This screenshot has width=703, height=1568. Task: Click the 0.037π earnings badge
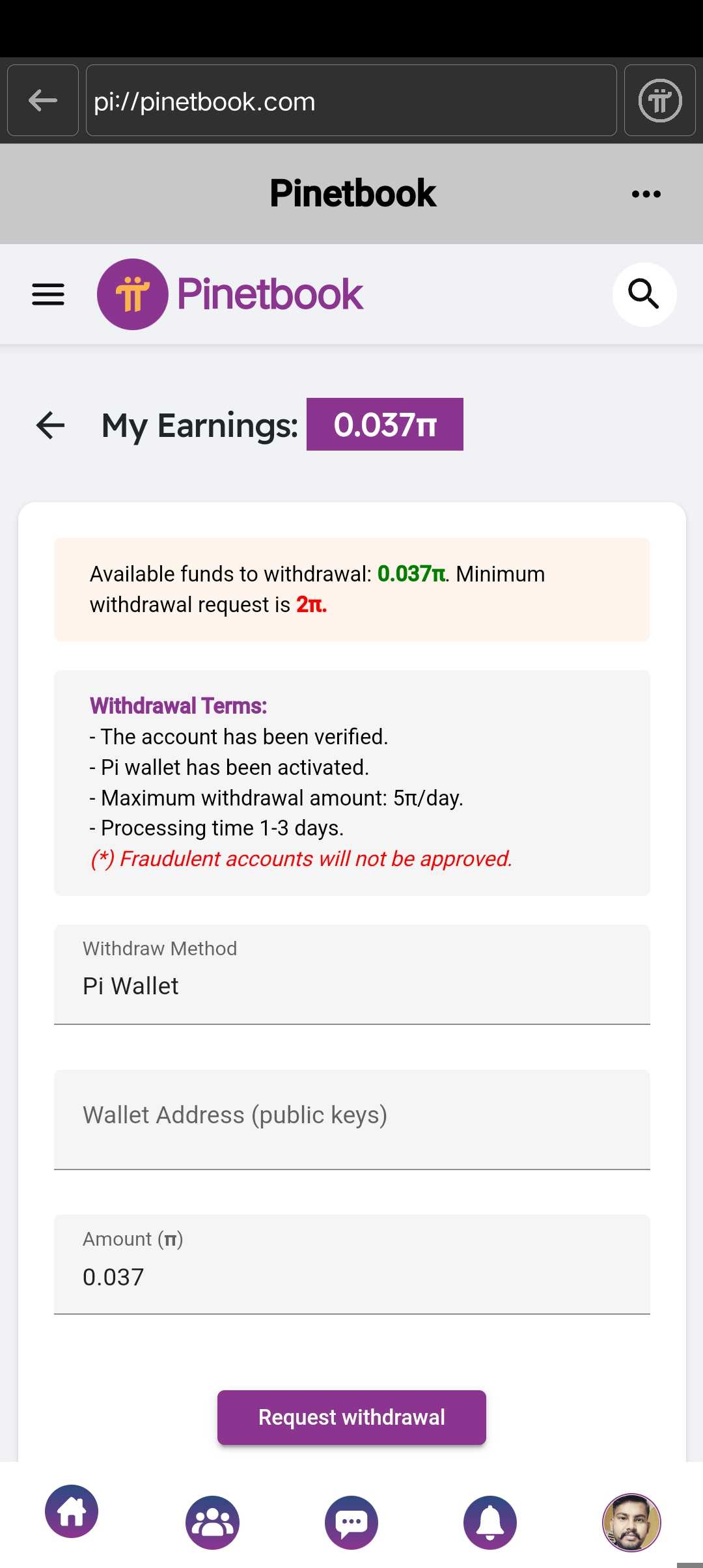[x=385, y=425]
